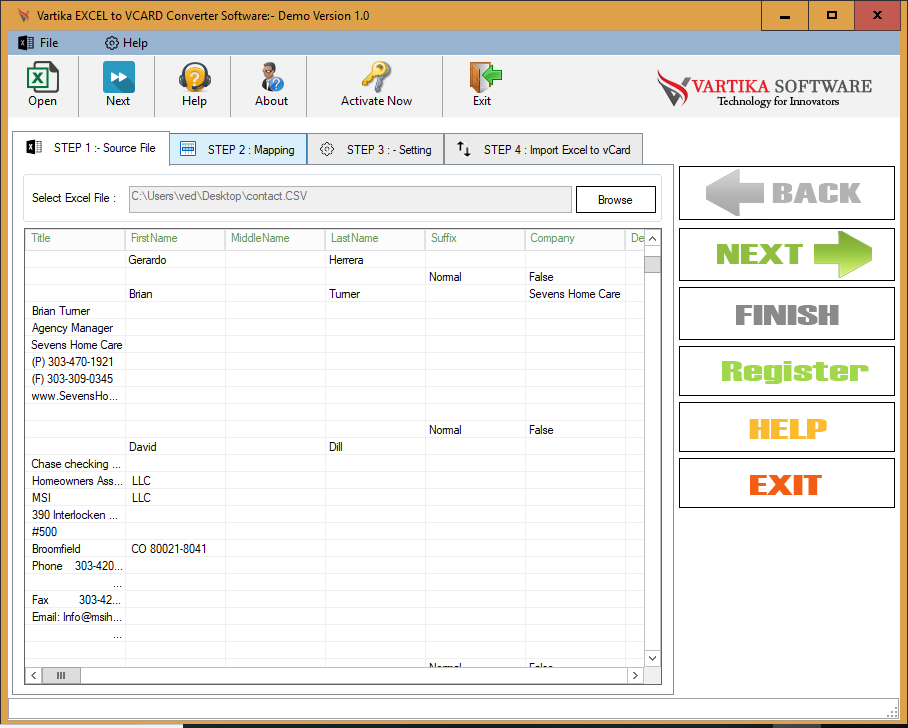Screen dimensions: 908x728
Task: Select the Homeowners Ass... cell
Action: point(75,481)
